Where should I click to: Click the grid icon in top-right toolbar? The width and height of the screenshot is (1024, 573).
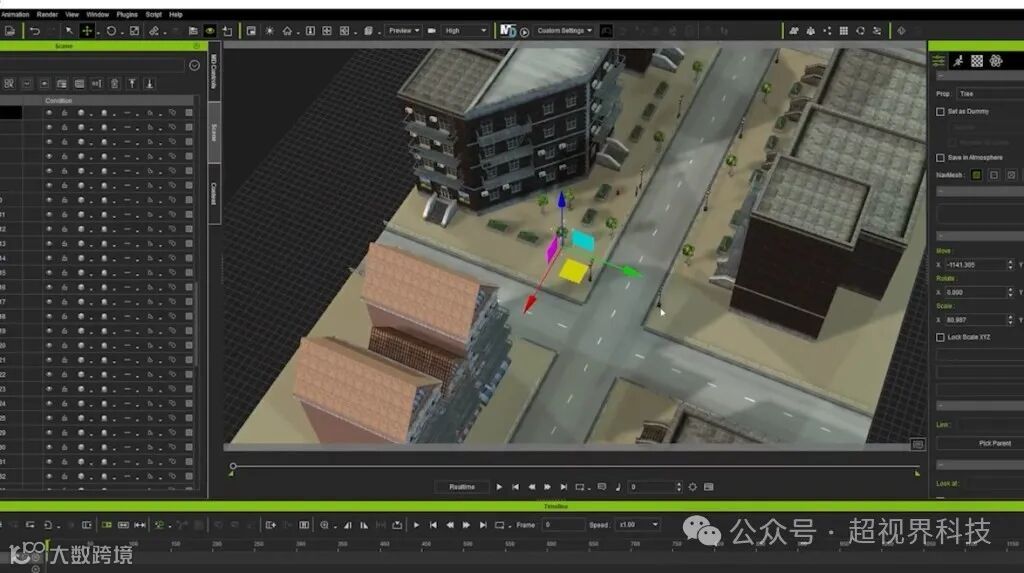point(844,31)
